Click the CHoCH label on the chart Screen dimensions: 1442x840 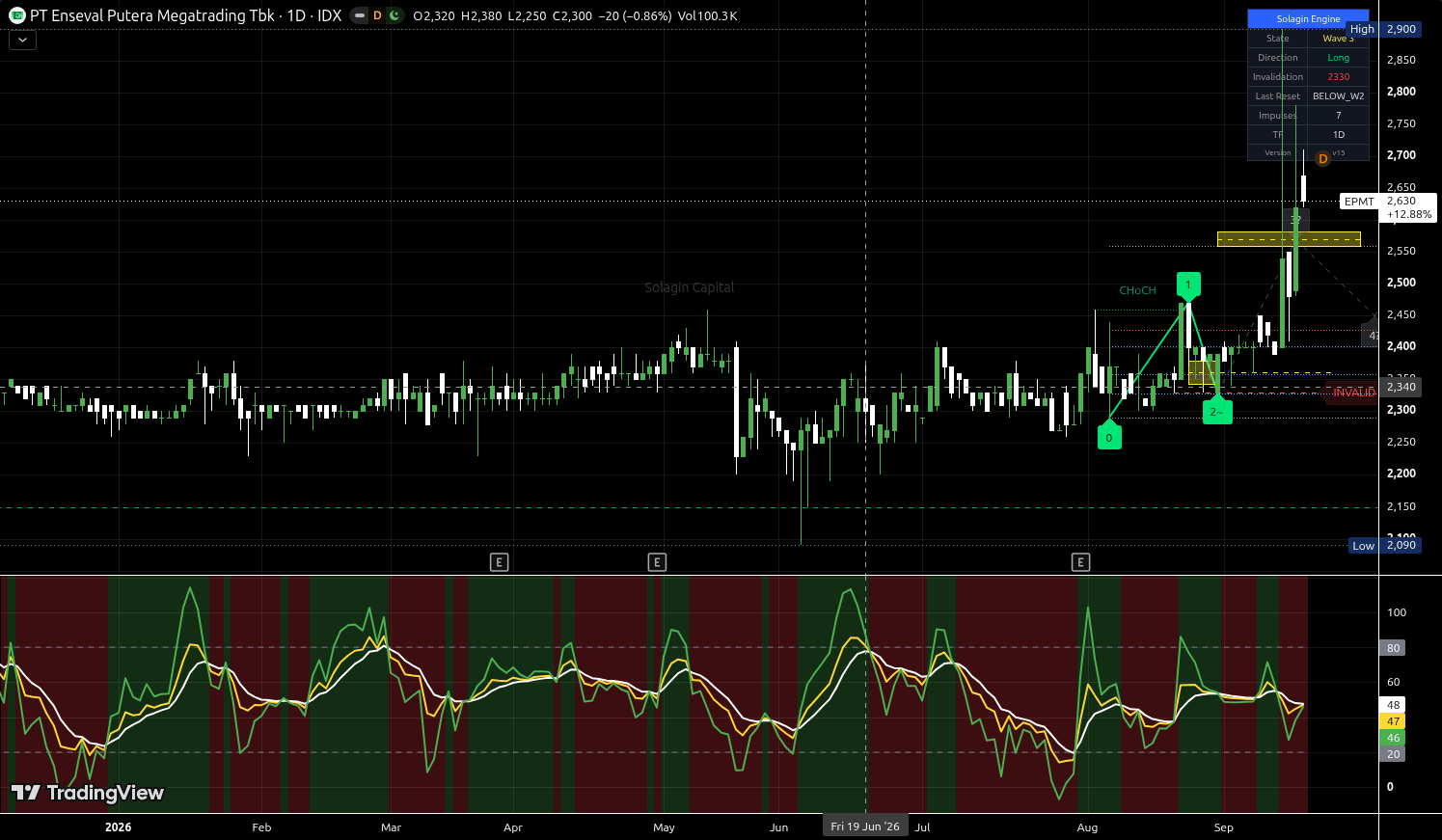pos(1137,290)
